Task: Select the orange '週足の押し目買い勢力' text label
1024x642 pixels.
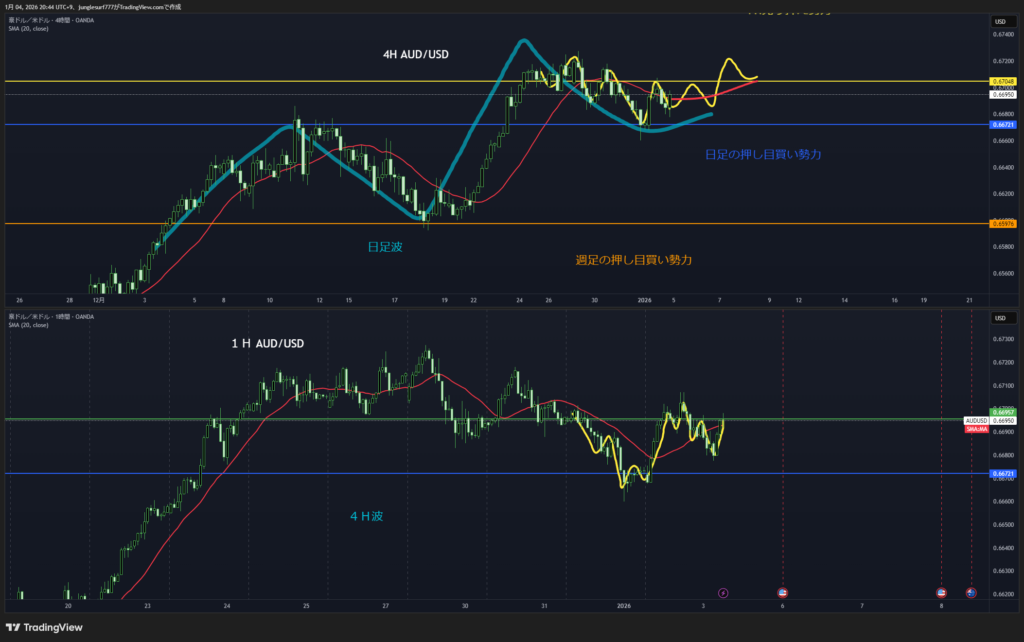Action: (634, 260)
